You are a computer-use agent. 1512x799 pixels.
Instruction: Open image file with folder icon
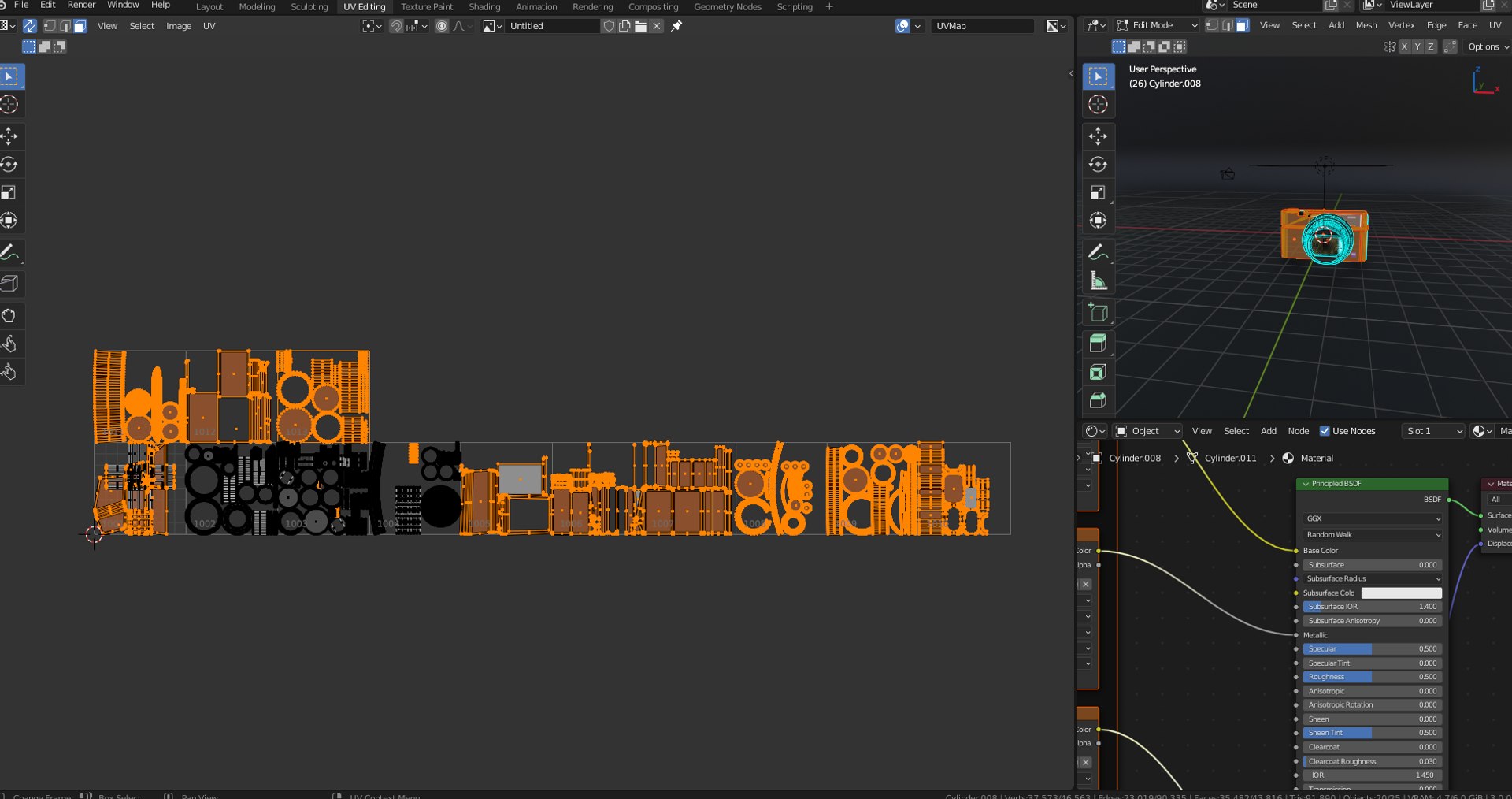[640, 26]
